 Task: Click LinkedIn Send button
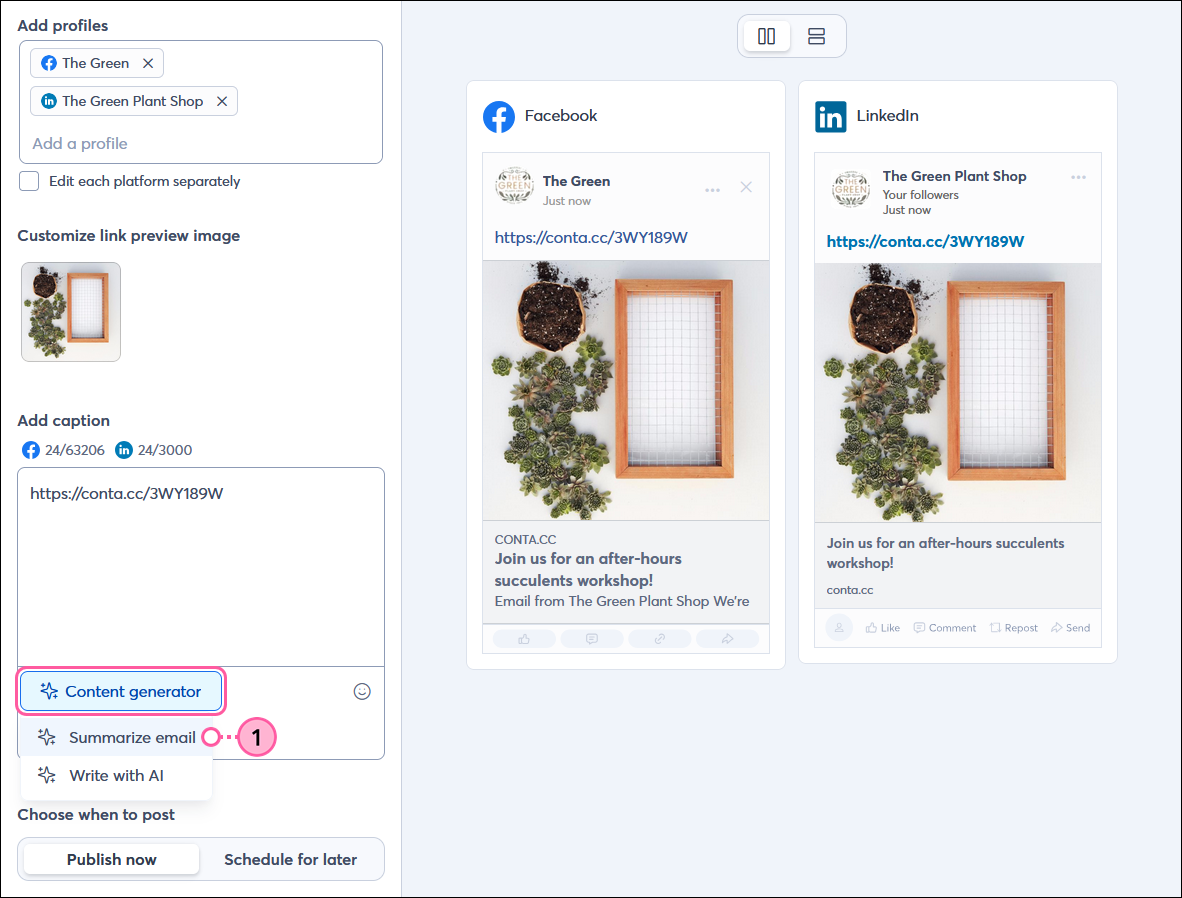tap(1070, 628)
